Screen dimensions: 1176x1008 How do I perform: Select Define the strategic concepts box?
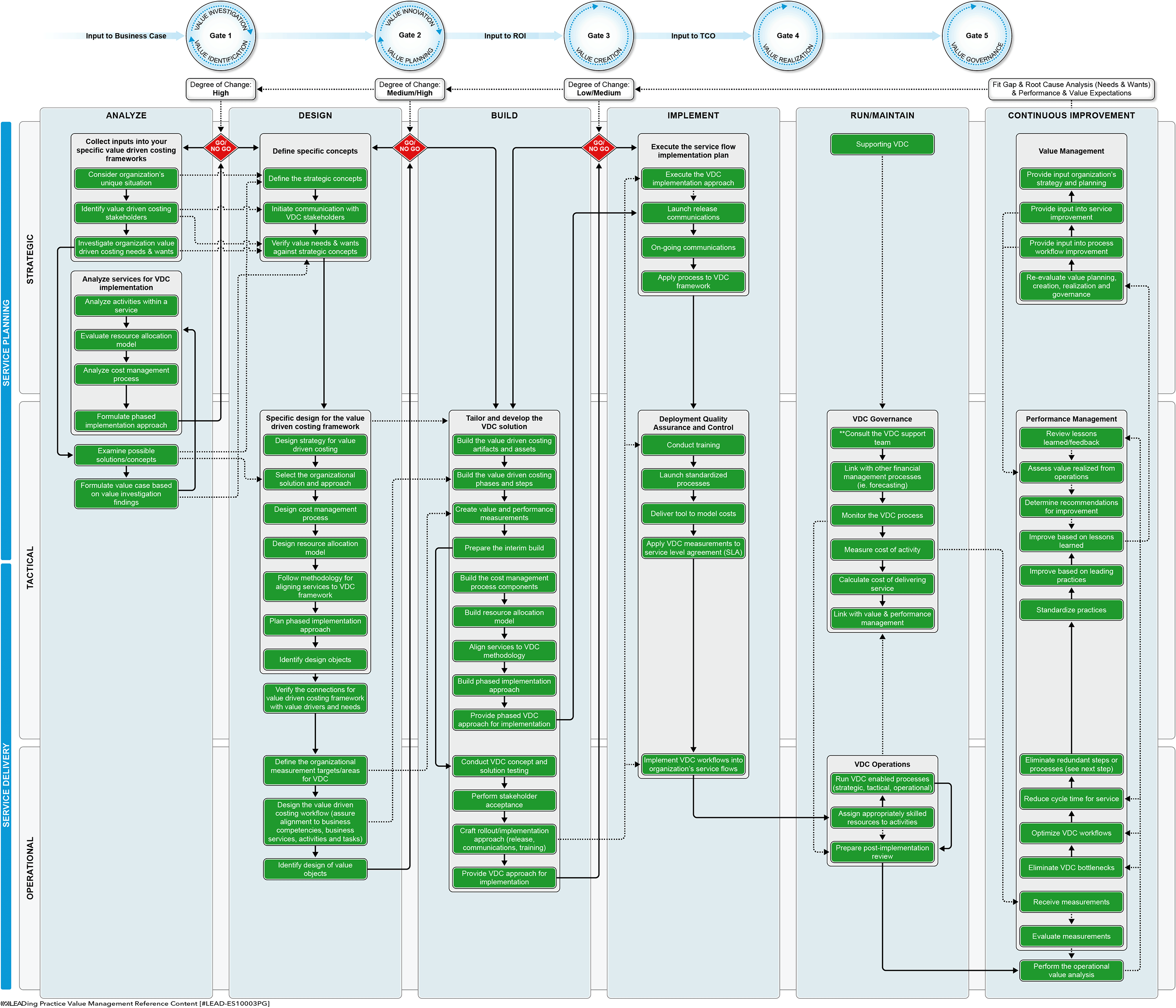pyautogui.click(x=315, y=179)
